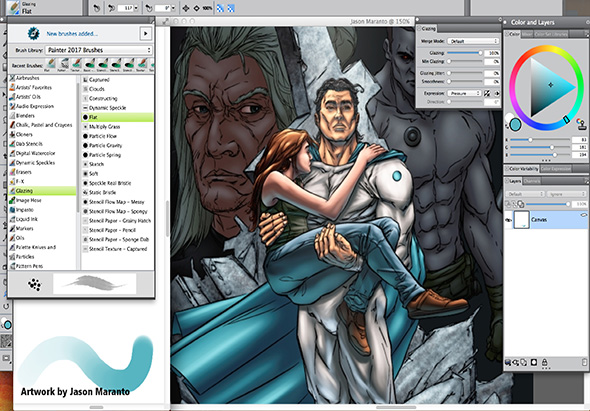Viewport: 590px width, 411px height.
Task: Hide the Canvas layer with eye icon
Action: coord(508,220)
